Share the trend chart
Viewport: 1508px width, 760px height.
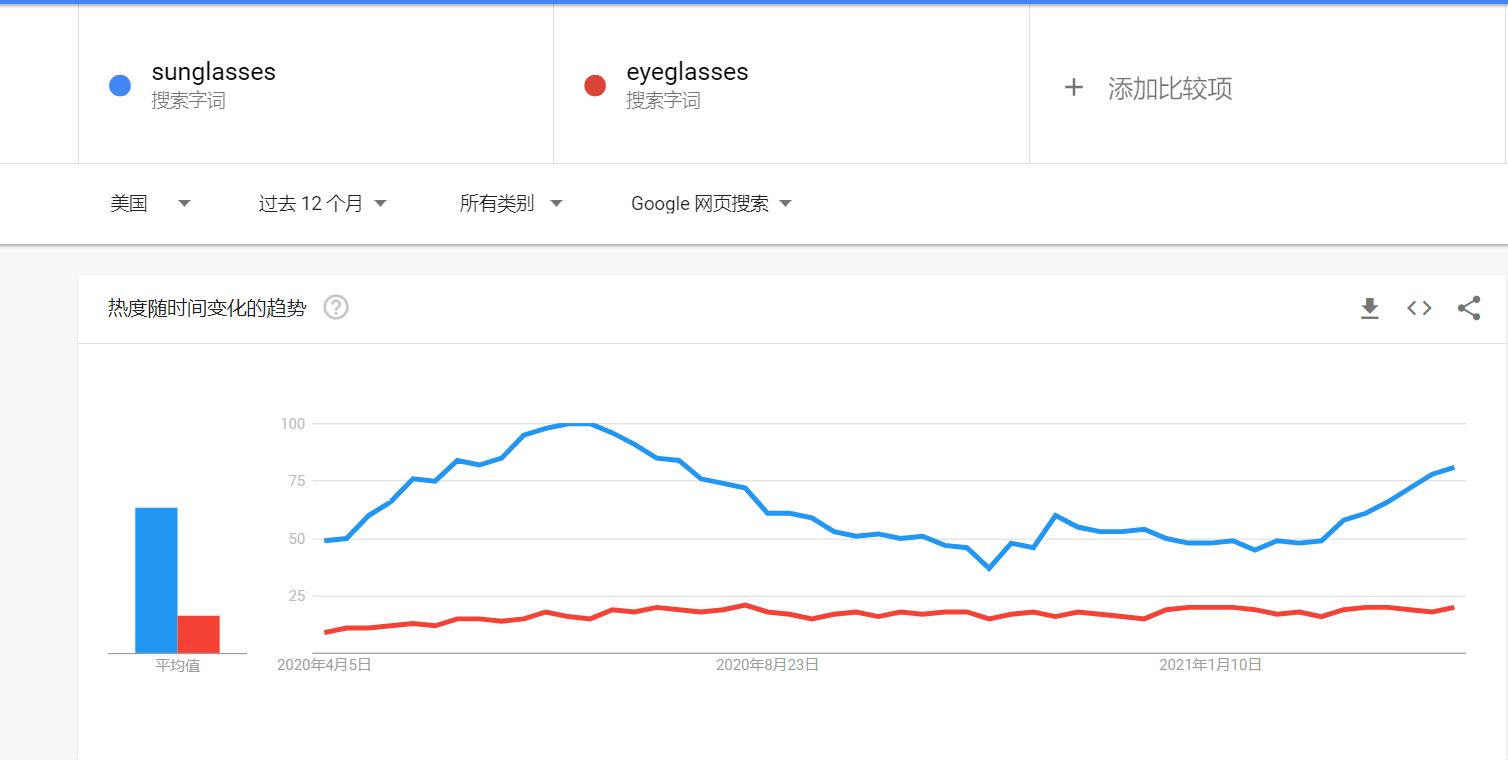pos(1468,308)
